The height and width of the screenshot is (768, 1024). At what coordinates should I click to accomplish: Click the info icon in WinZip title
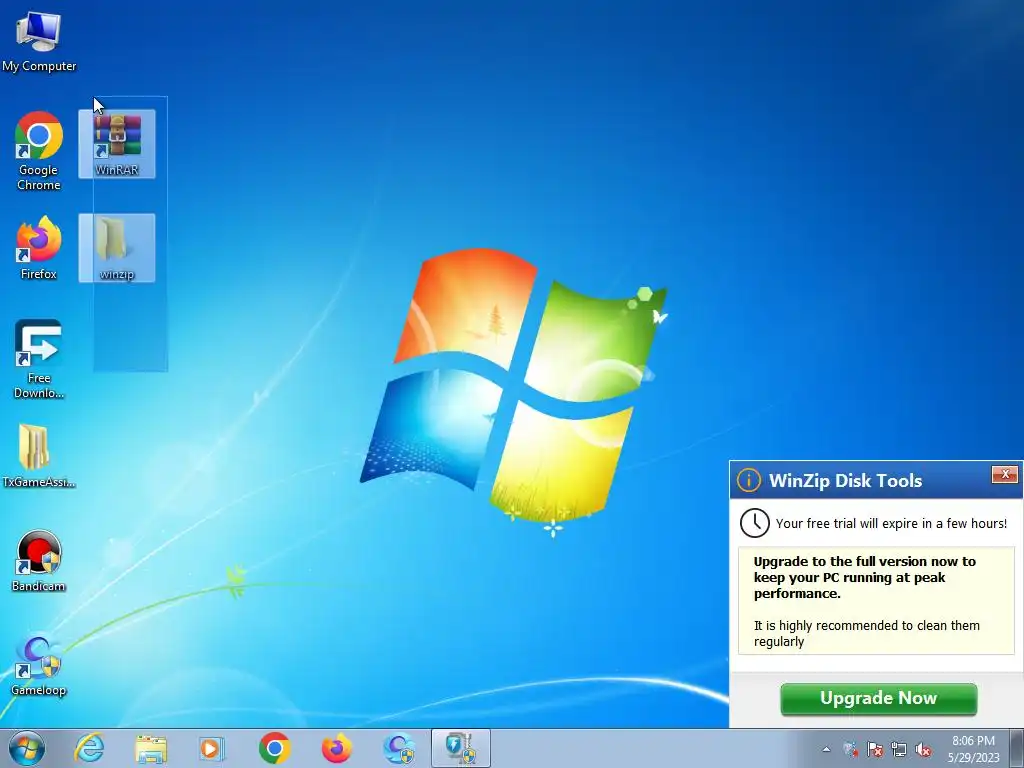(x=748, y=480)
